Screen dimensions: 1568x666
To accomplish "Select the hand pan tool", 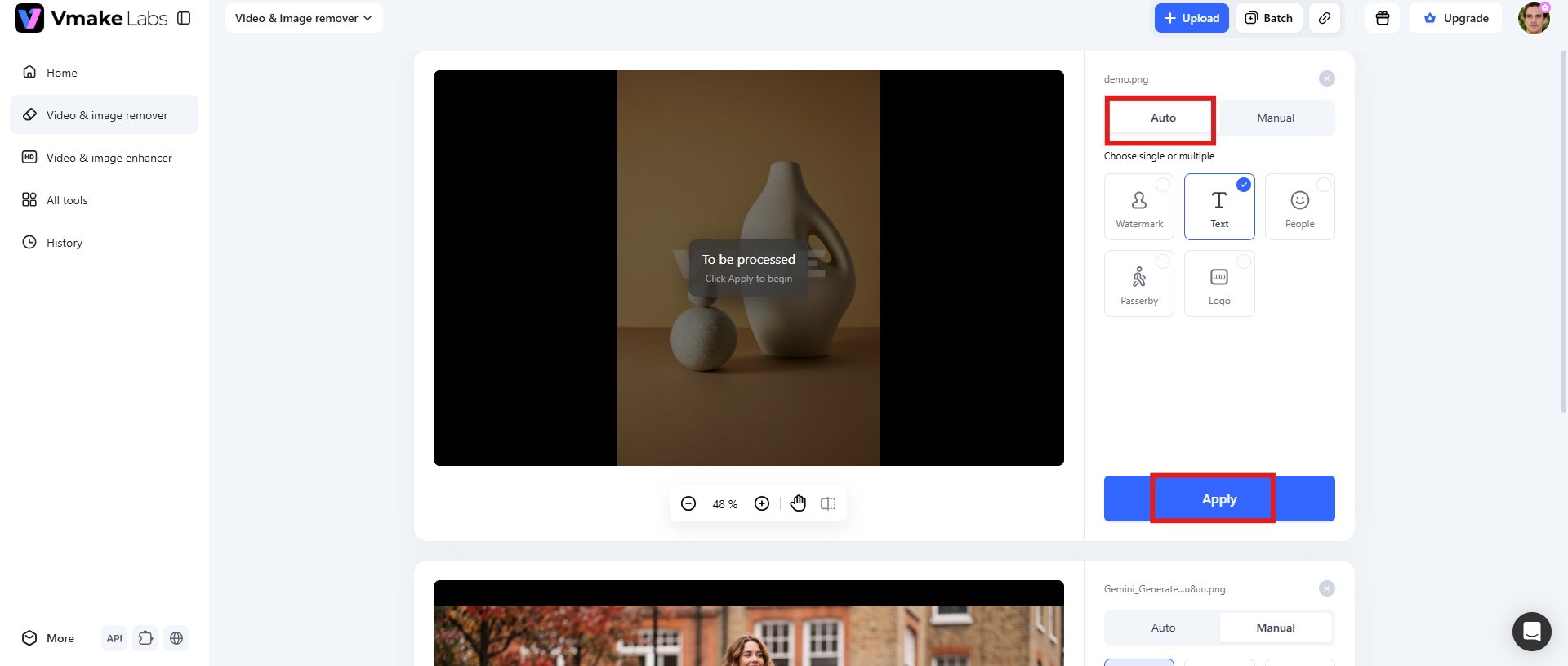I will pyautogui.click(x=798, y=503).
